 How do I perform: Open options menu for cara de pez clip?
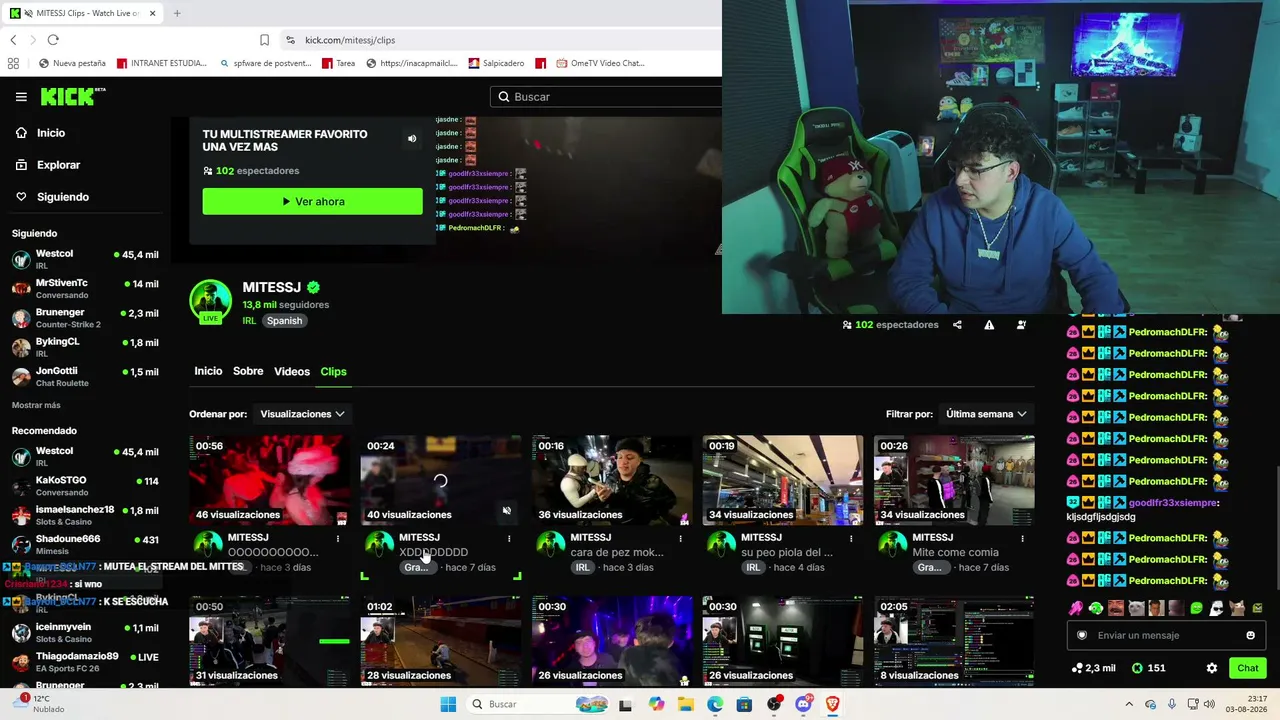coord(680,538)
